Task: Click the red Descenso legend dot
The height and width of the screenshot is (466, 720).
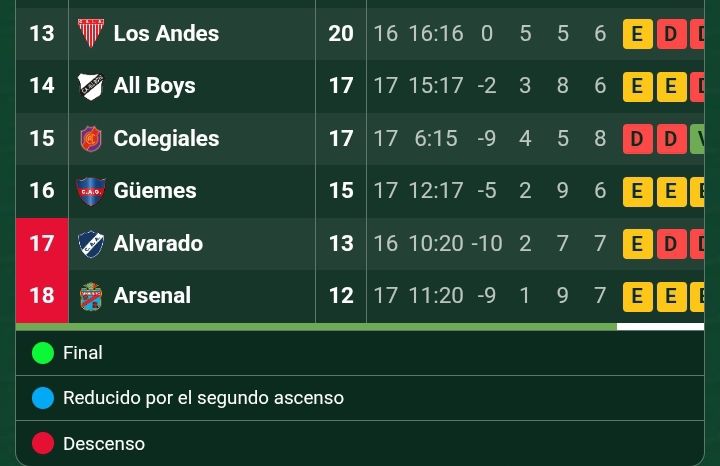Action: click(x=43, y=443)
